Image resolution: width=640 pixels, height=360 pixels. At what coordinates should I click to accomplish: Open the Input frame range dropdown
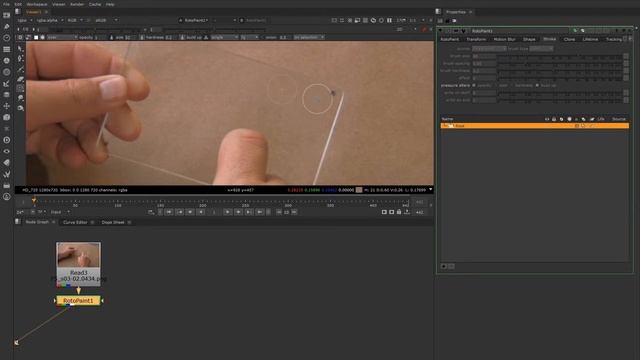60,212
